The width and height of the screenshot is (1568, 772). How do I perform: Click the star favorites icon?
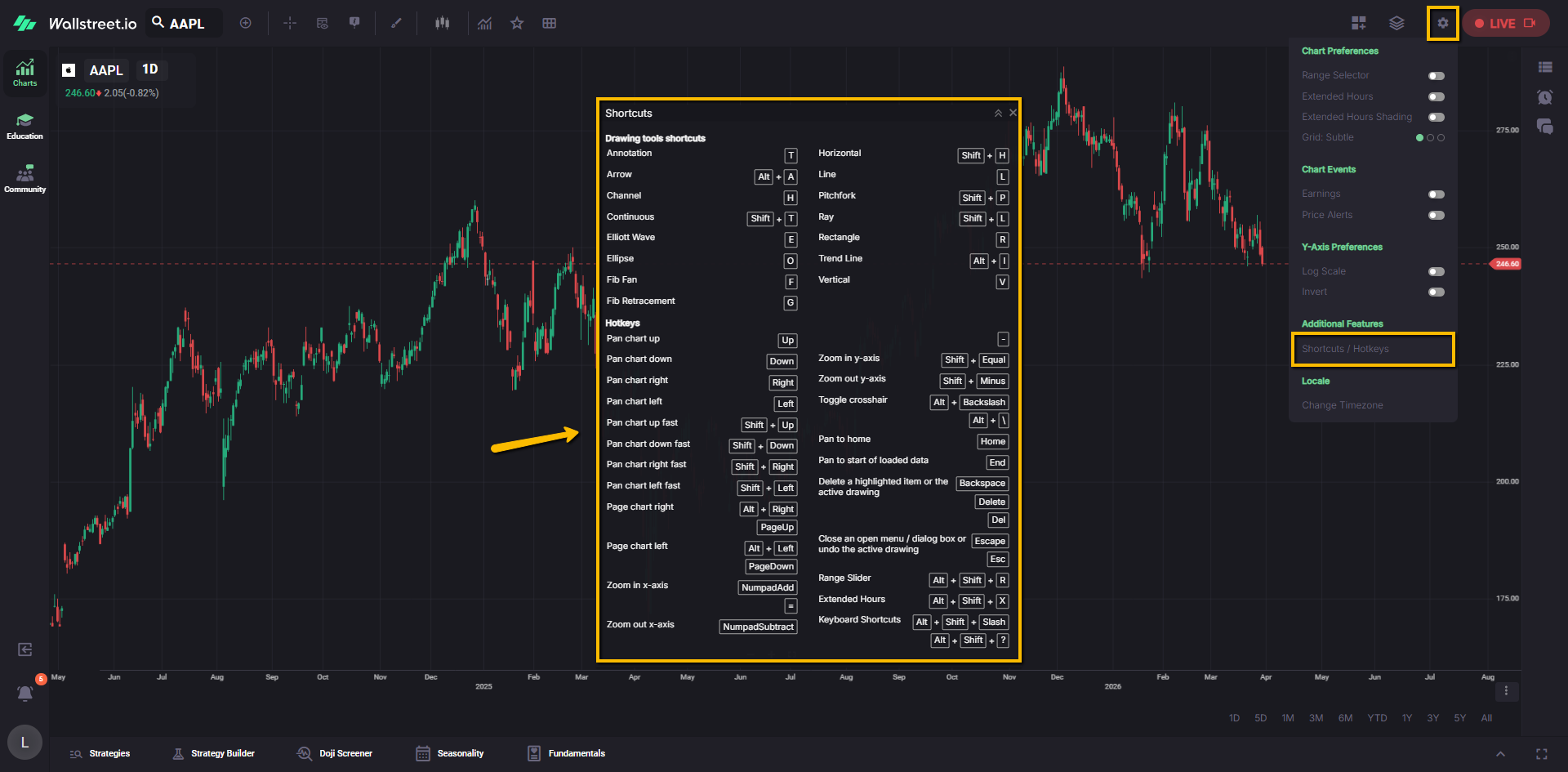tap(517, 23)
